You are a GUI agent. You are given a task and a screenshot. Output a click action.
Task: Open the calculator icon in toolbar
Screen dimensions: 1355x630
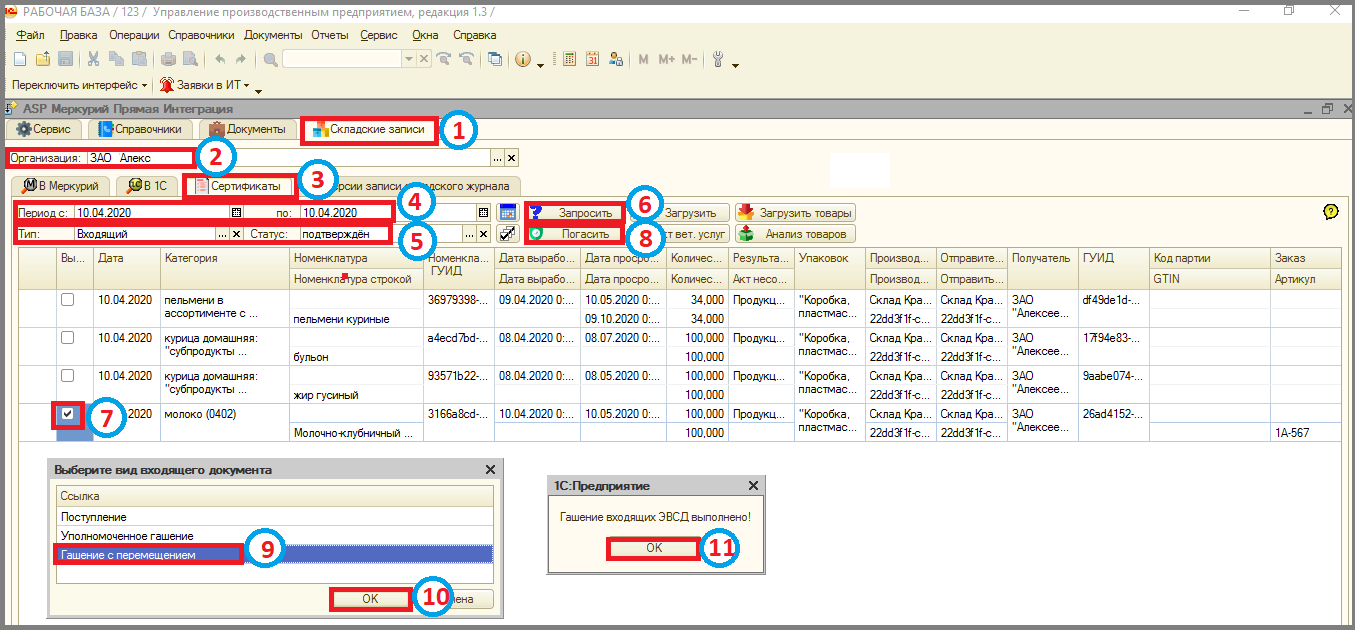(570, 59)
